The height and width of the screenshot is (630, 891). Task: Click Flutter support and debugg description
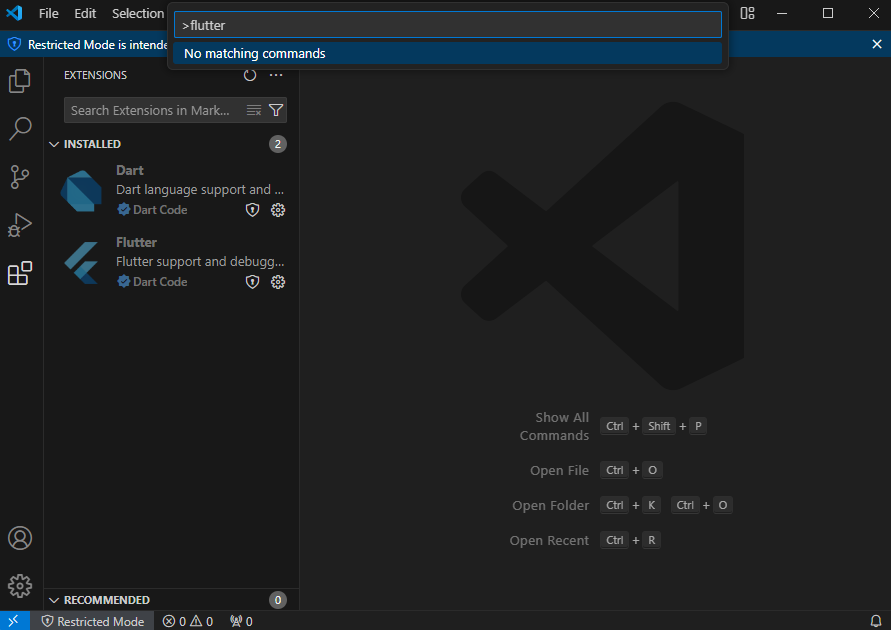[200, 261]
